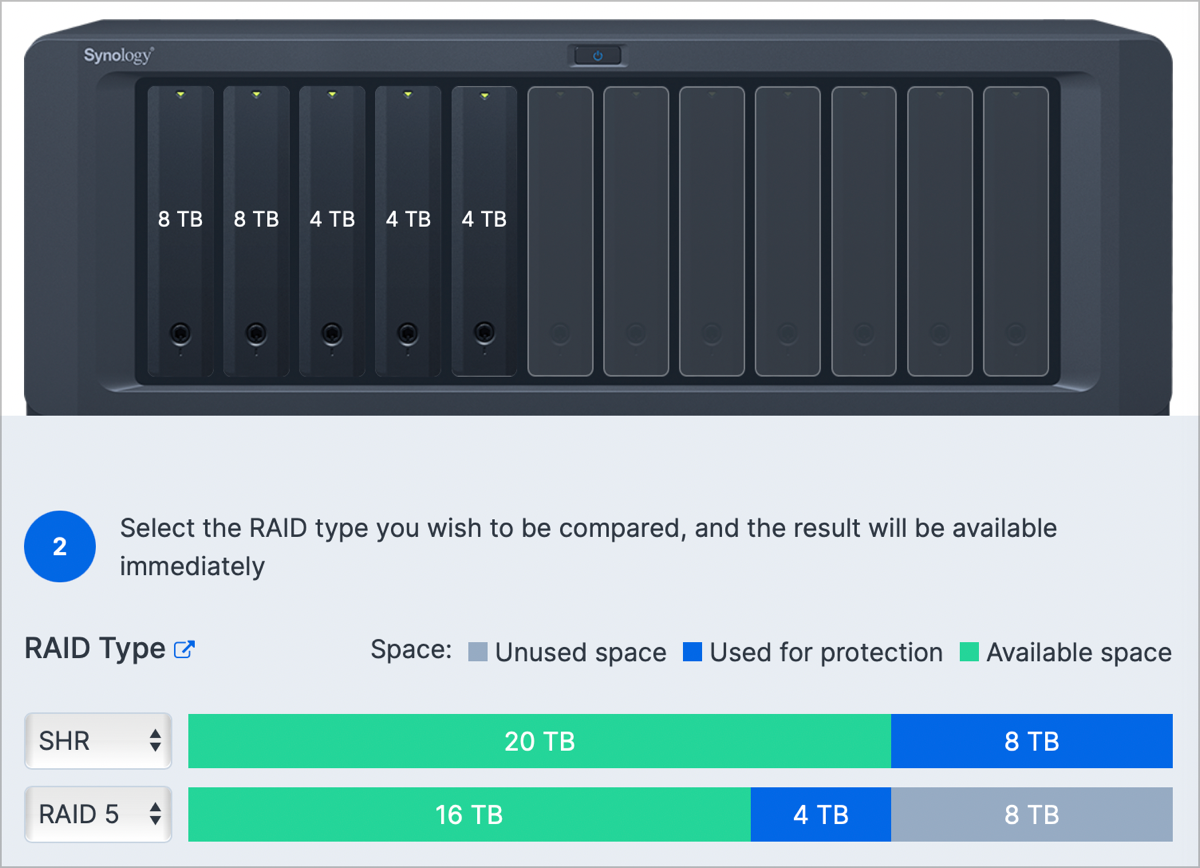
Task: Click the SHR 20 TB available space bar
Action: point(539,741)
